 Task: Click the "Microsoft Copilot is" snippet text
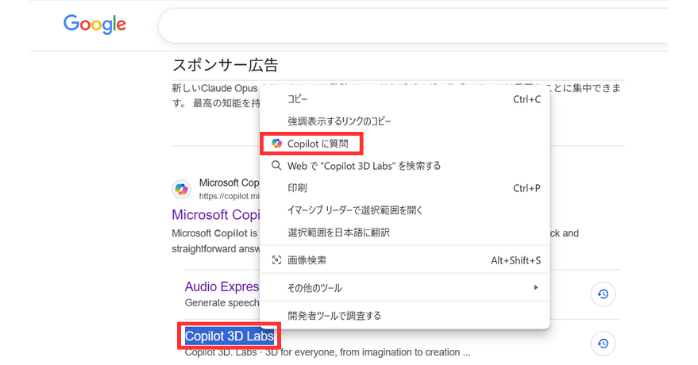pos(215,233)
